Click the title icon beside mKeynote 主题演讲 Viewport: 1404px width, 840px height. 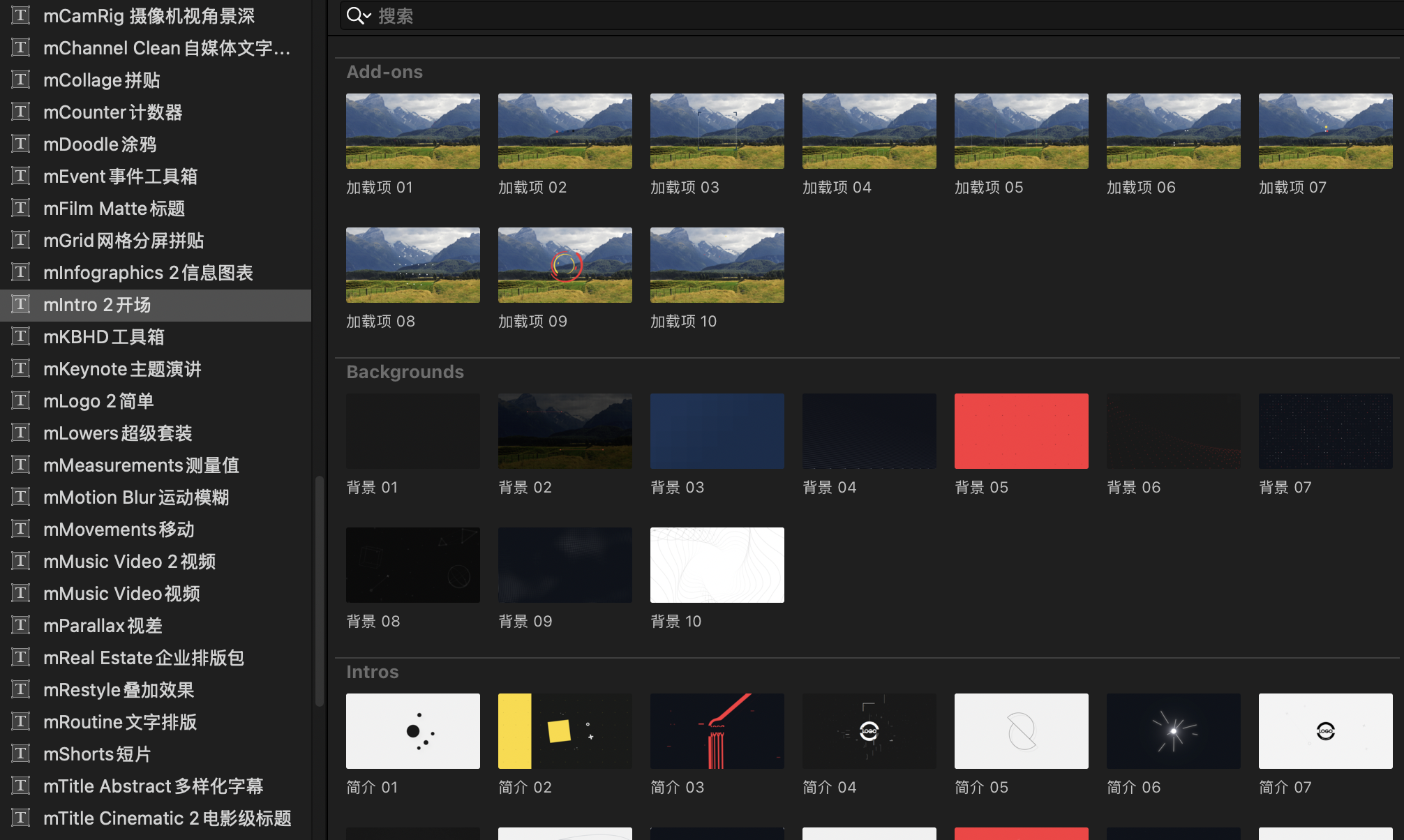(21, 368)
